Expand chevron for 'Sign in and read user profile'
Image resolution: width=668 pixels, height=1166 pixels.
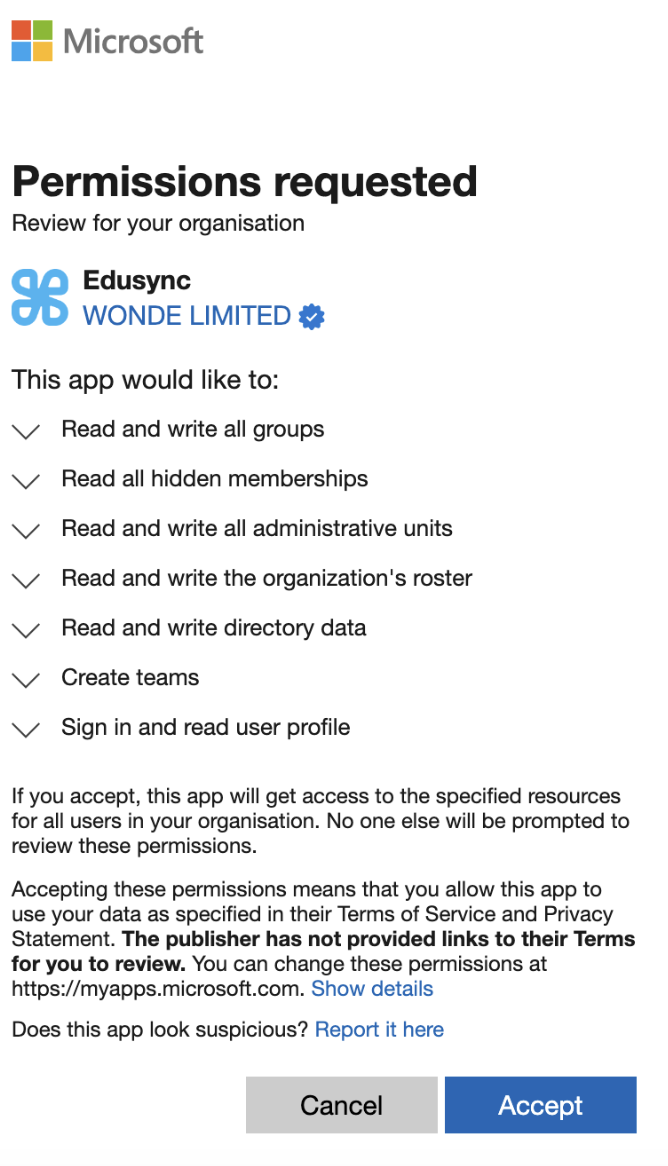pos(26,730)
